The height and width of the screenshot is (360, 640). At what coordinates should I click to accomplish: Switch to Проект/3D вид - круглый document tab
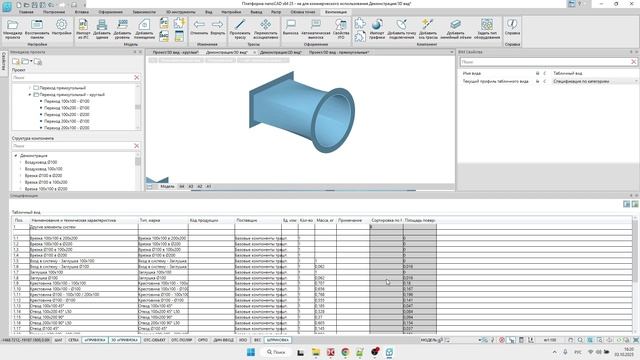[176, 52]
